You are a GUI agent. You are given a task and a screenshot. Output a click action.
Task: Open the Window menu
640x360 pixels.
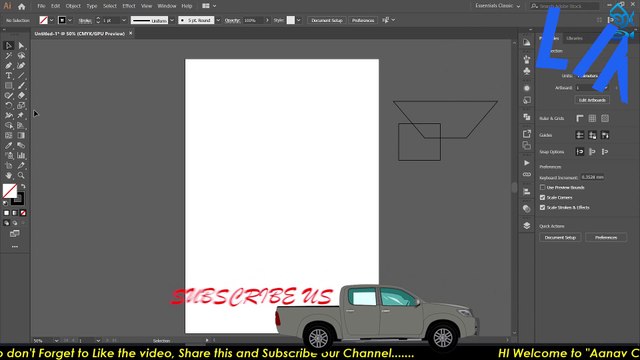[167, 6]
